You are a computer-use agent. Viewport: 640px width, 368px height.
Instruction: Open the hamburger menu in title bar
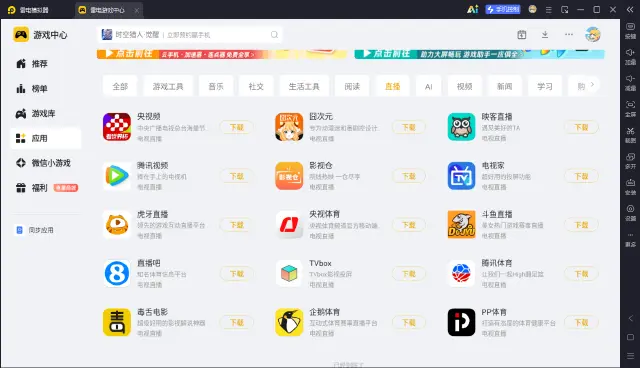click(x=549, y=9)
